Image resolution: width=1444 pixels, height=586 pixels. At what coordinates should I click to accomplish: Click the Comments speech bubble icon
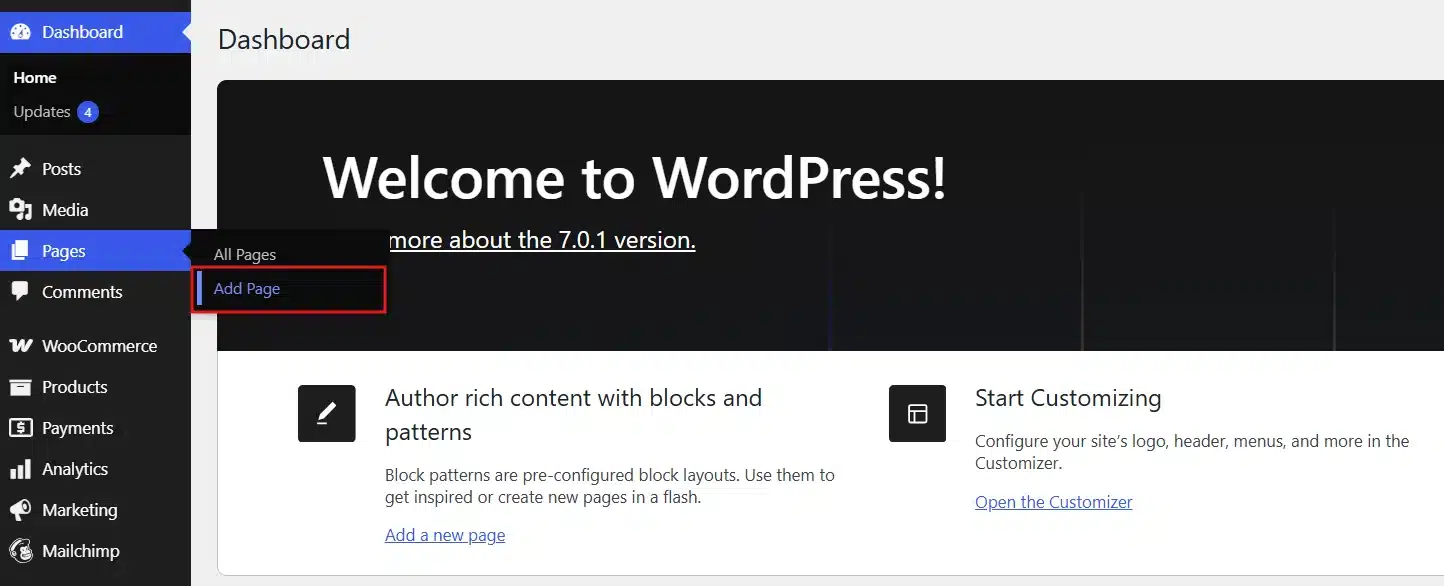coord(20,292)
